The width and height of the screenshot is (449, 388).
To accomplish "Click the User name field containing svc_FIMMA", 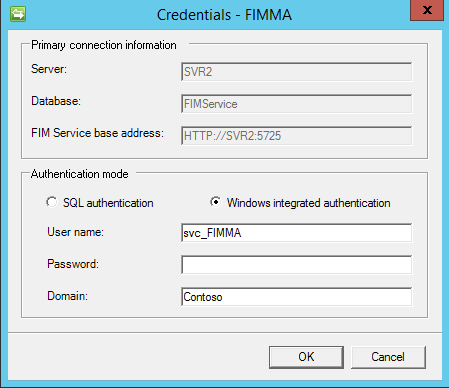I will pos(296,233).
